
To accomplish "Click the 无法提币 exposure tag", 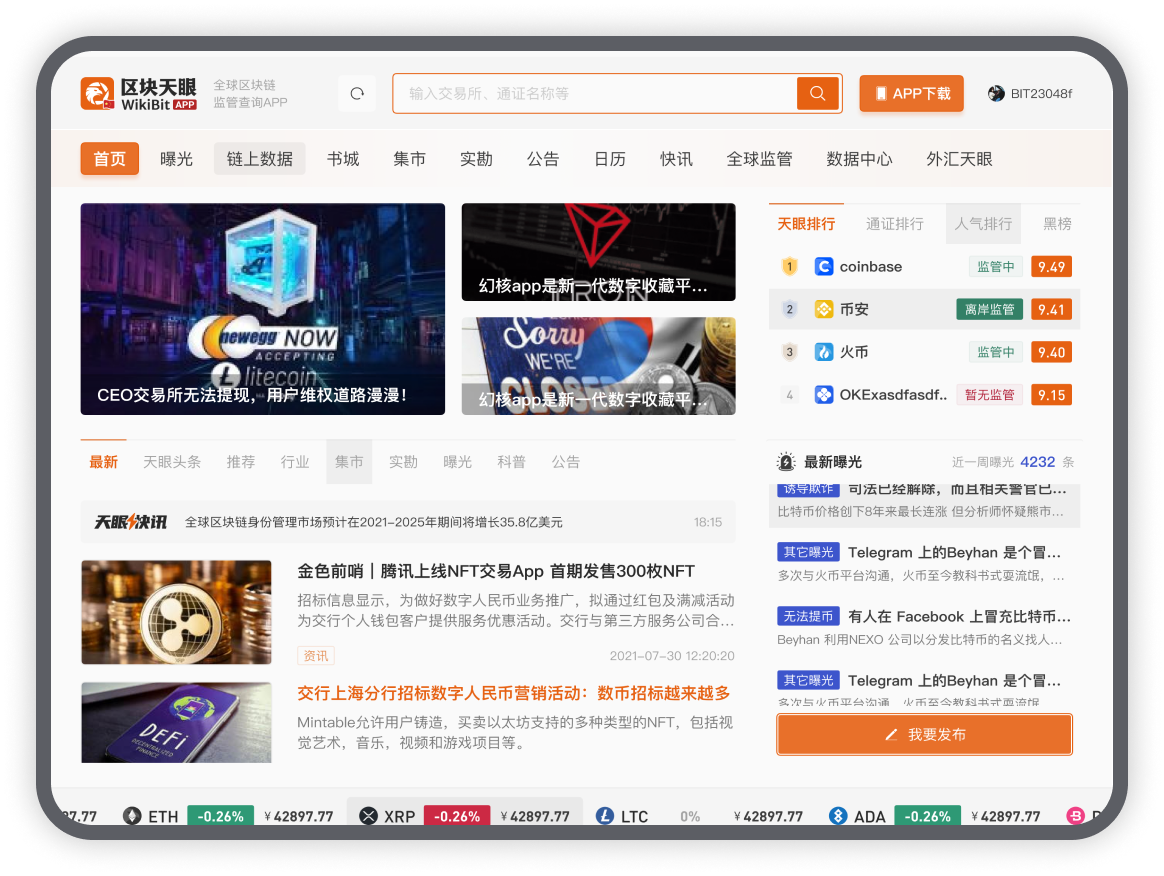I will coord(808,616).
